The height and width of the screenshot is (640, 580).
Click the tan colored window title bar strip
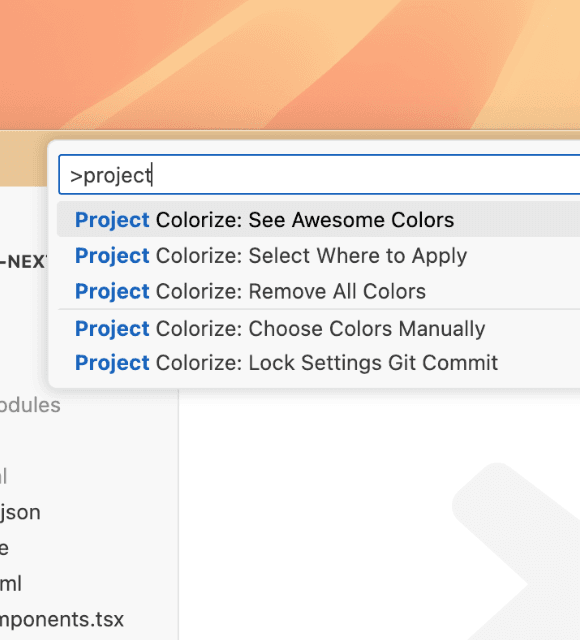pyautogui.click(x=22, y=159)
